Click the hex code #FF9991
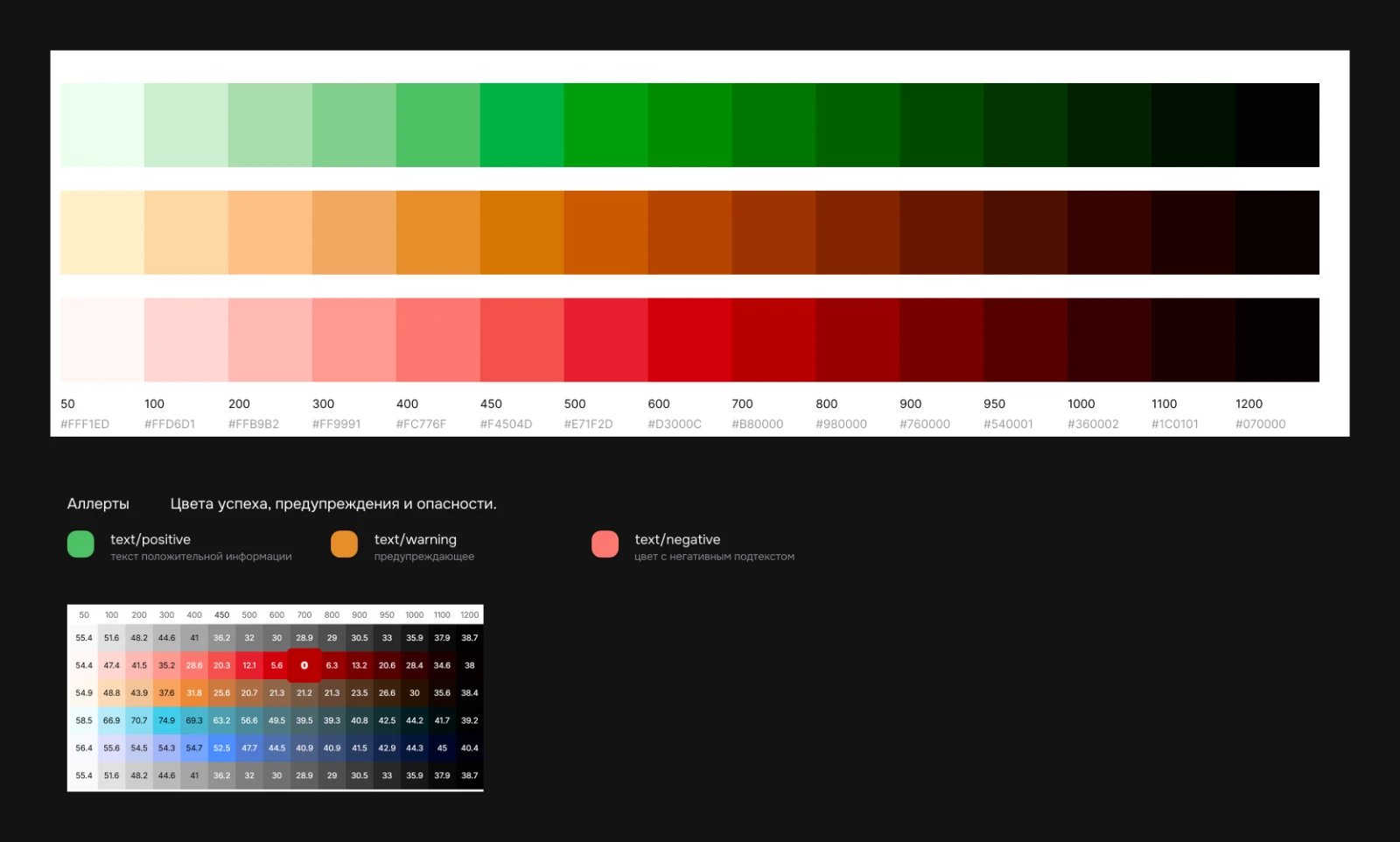Image resolution: width=1400 pixels, height=842 pixels. pos(337,425)
